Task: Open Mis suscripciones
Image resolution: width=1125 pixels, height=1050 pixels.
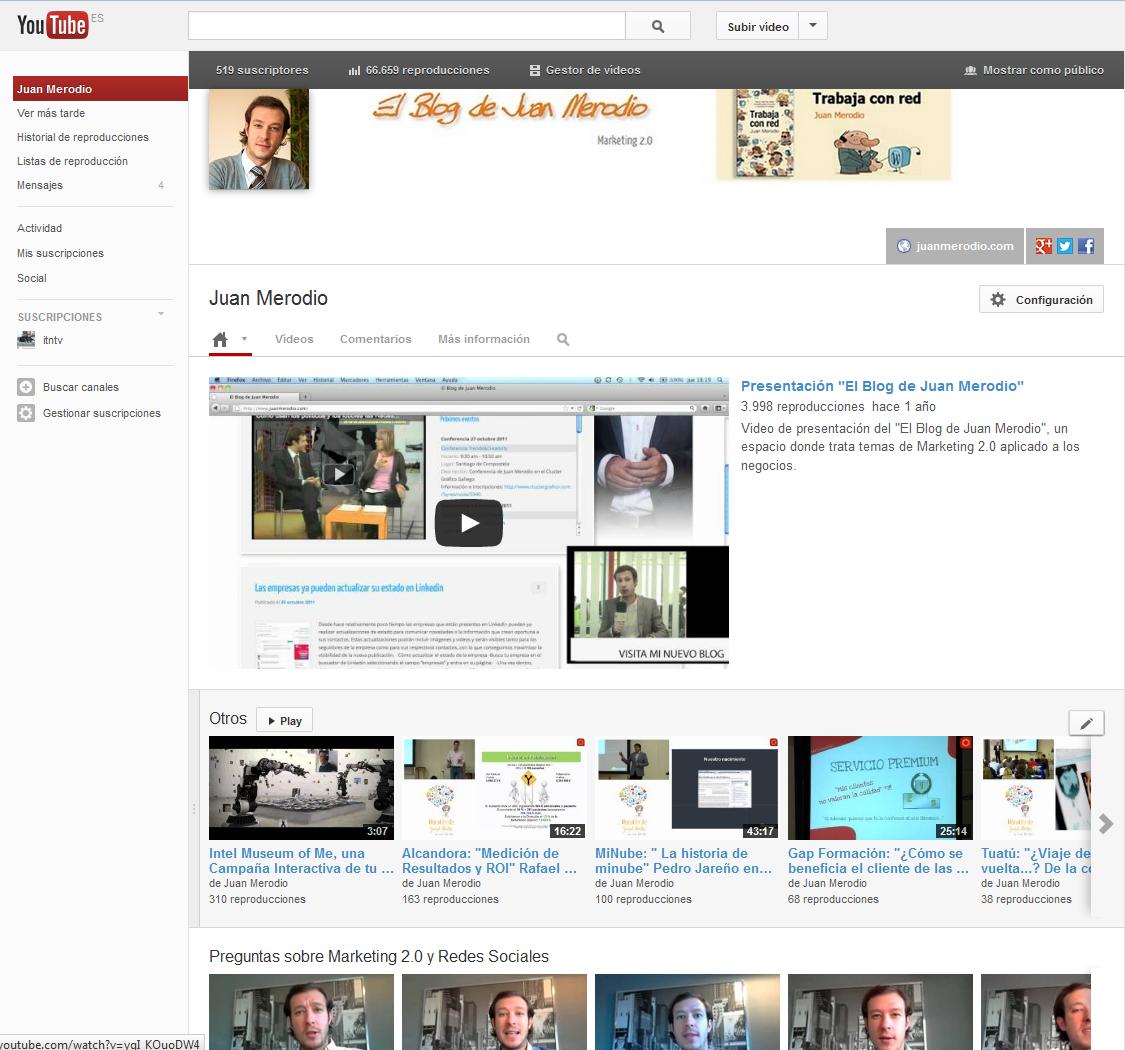Action: 60,253
